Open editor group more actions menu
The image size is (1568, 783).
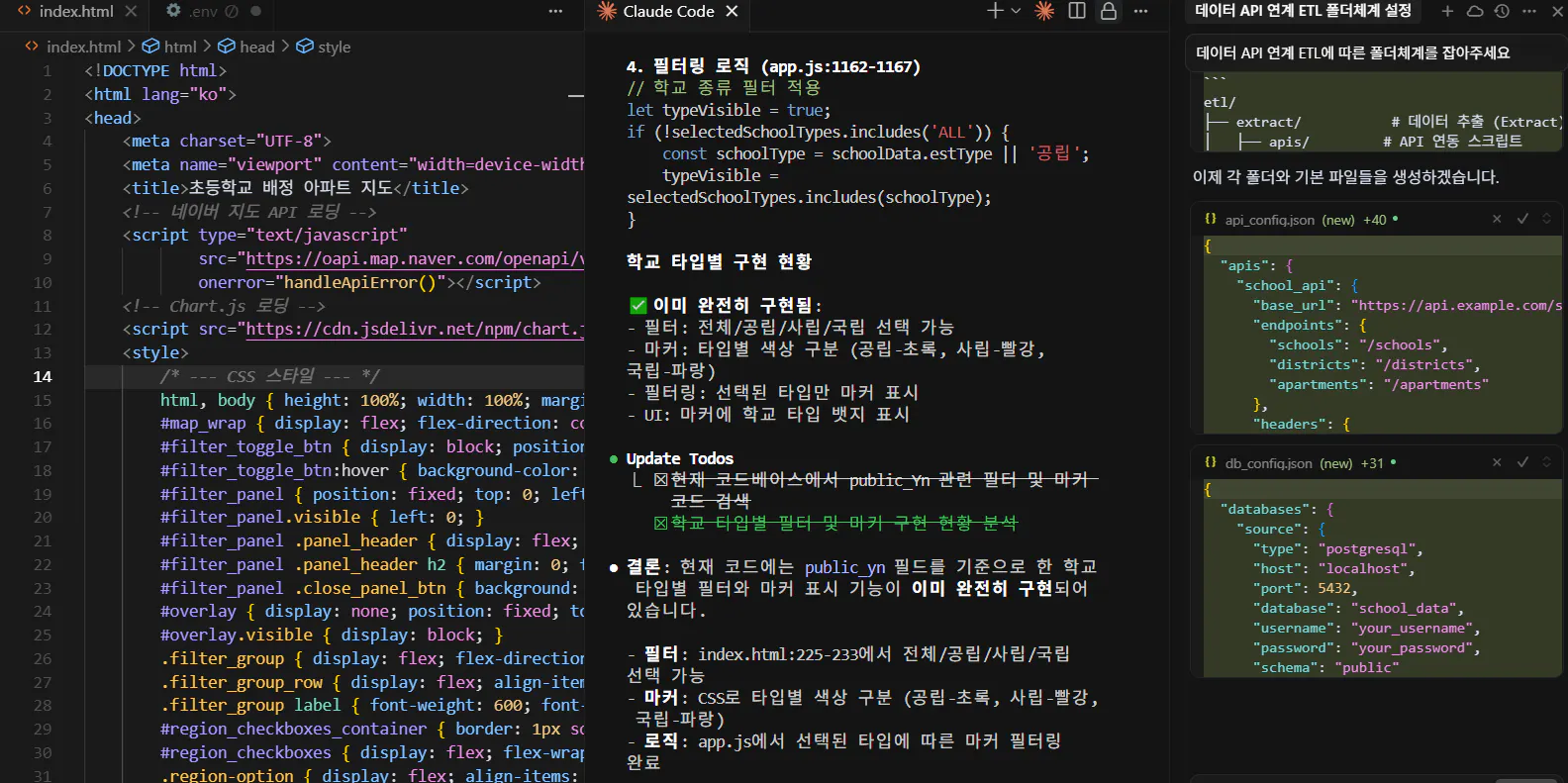[x=555, y=11]
